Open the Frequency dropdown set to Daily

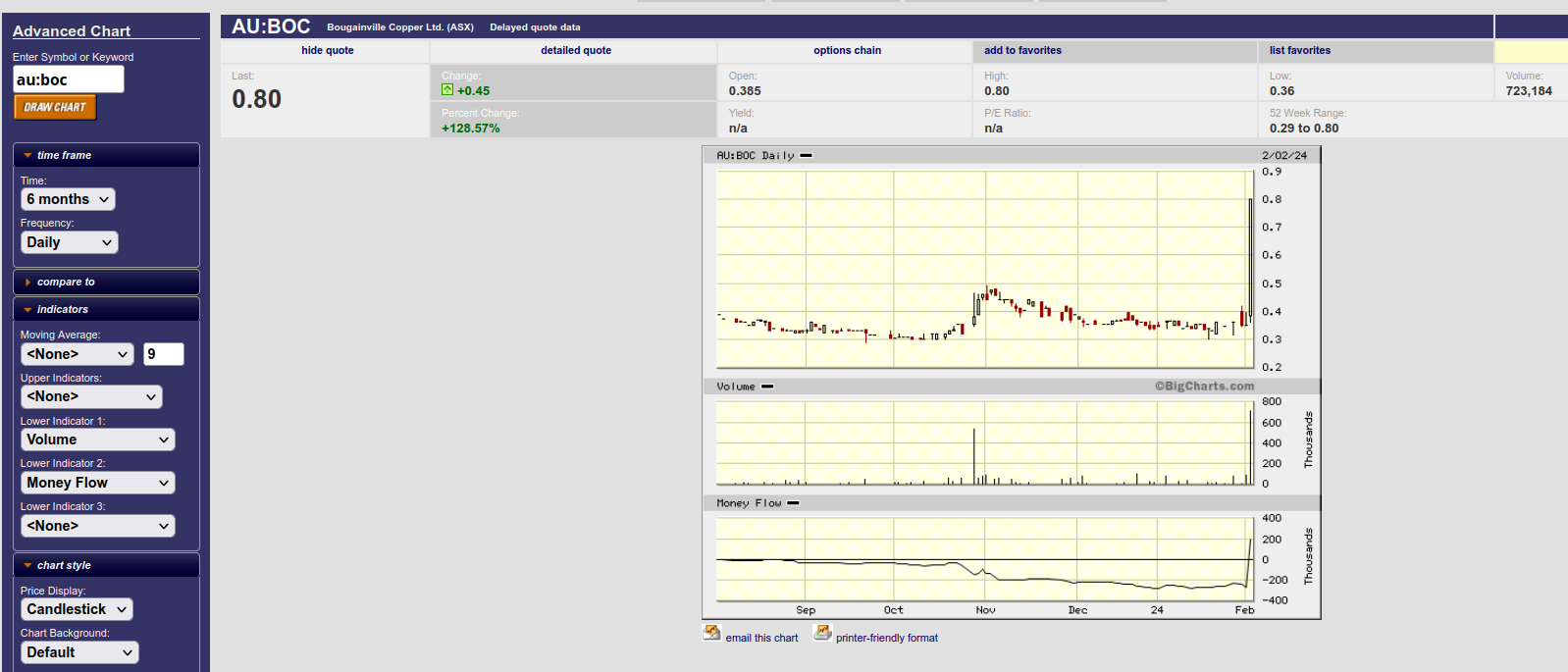[x=69, y=242]
